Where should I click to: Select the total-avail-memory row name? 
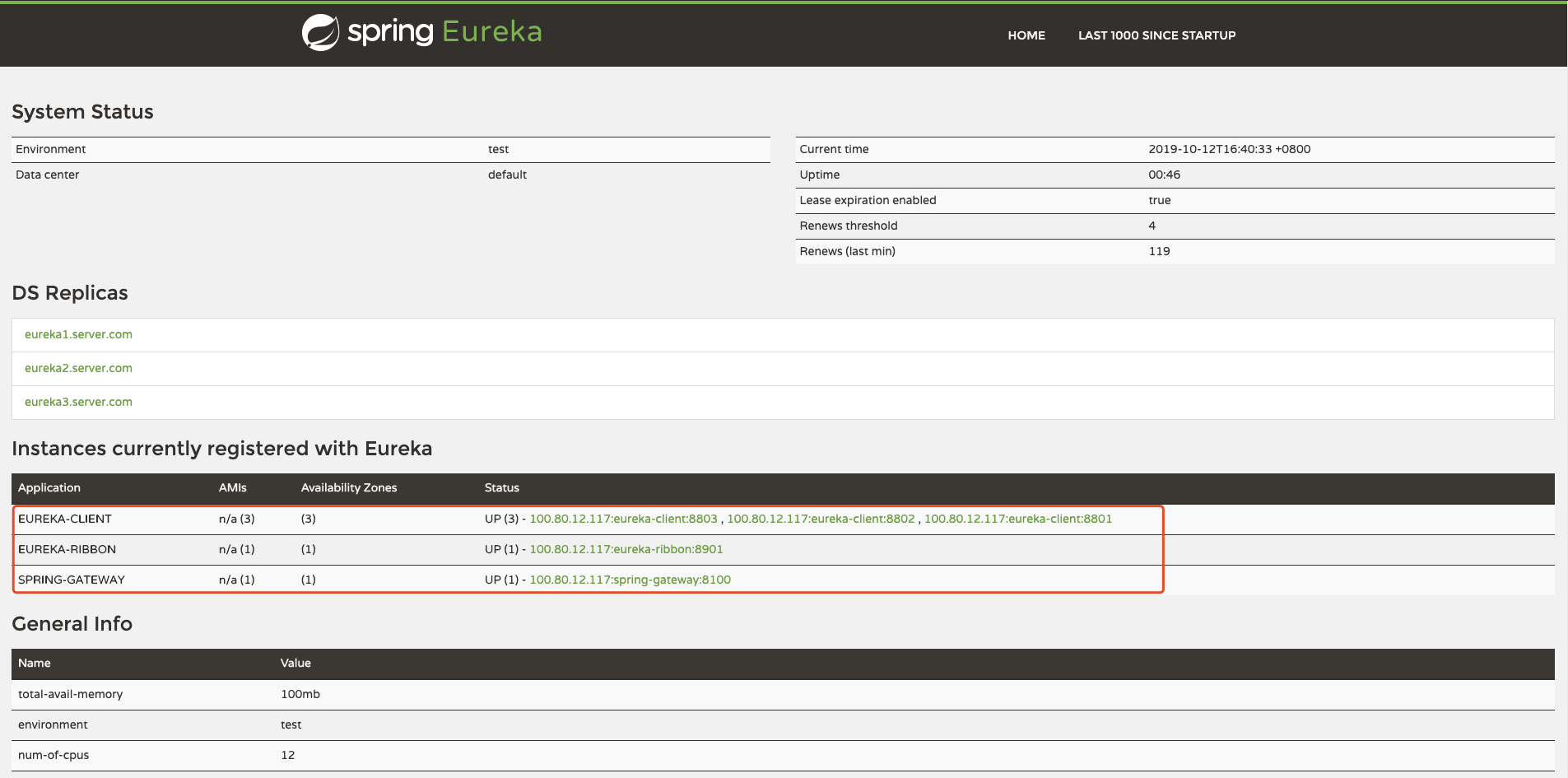point(71,694)
